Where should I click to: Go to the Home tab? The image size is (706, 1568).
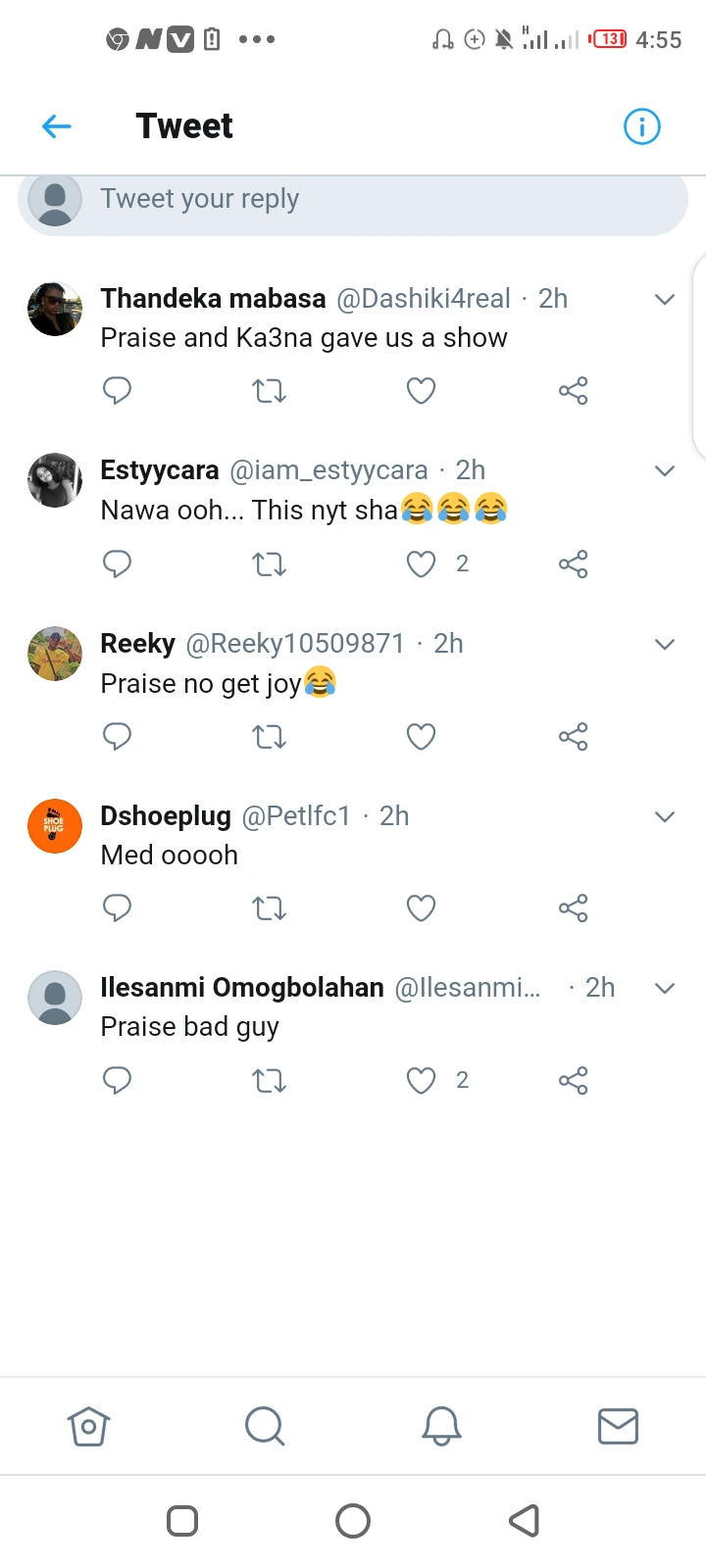[x=88, y=1426]
